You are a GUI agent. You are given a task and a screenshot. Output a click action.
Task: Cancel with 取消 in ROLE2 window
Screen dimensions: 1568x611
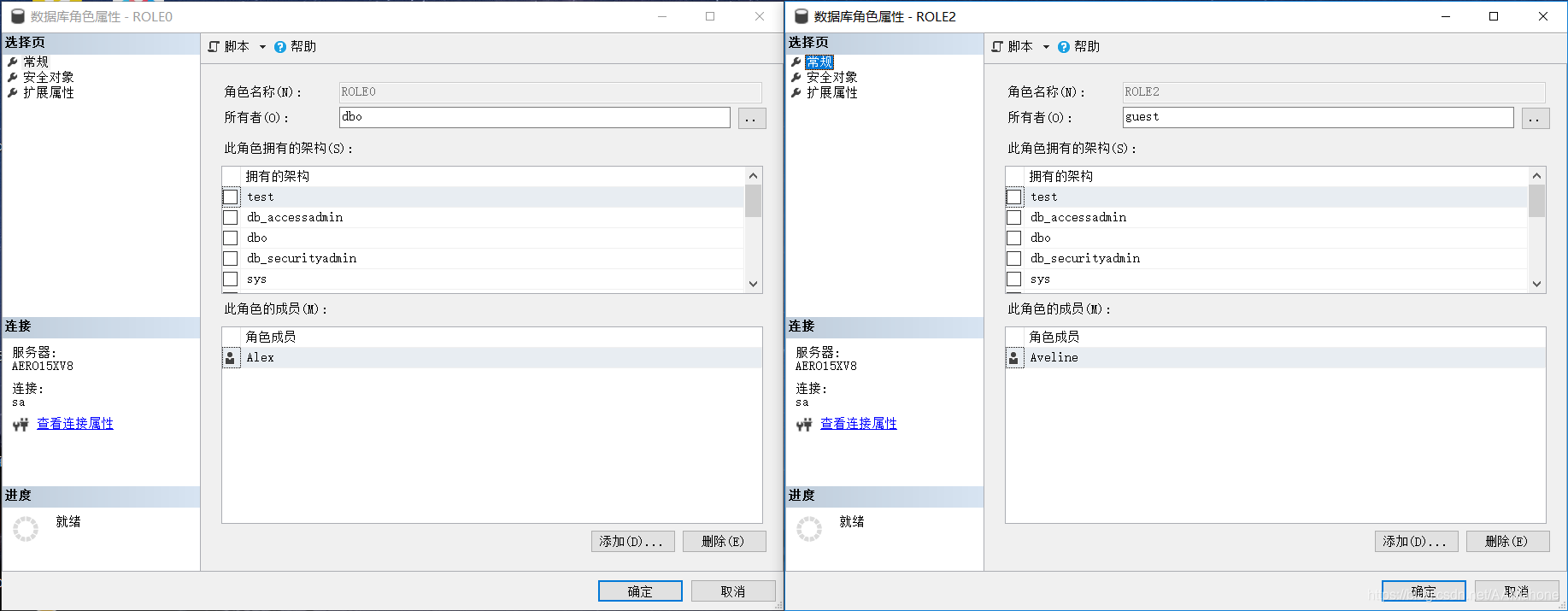click(1517, 591)
